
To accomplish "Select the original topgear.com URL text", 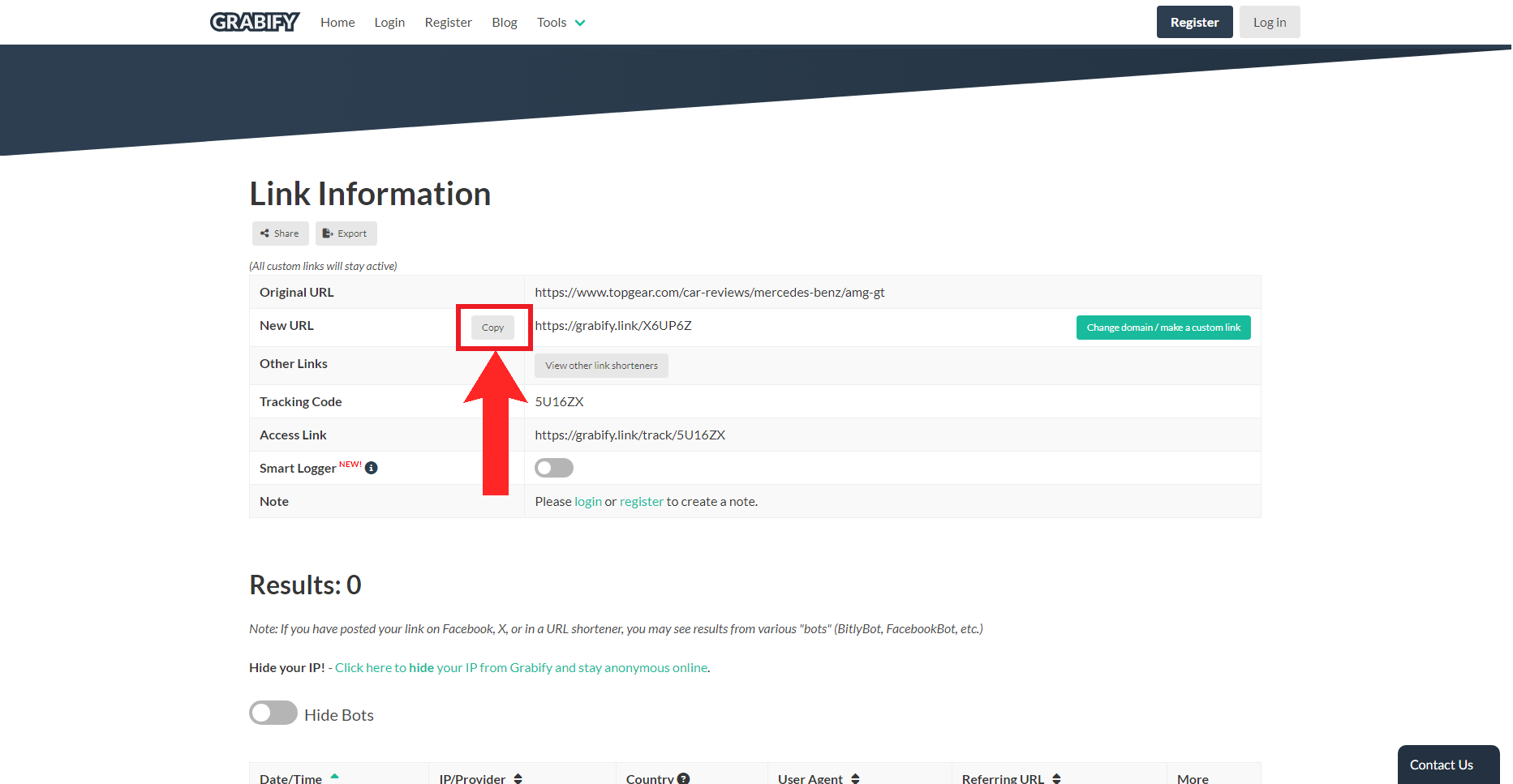I will pos(710,293).
